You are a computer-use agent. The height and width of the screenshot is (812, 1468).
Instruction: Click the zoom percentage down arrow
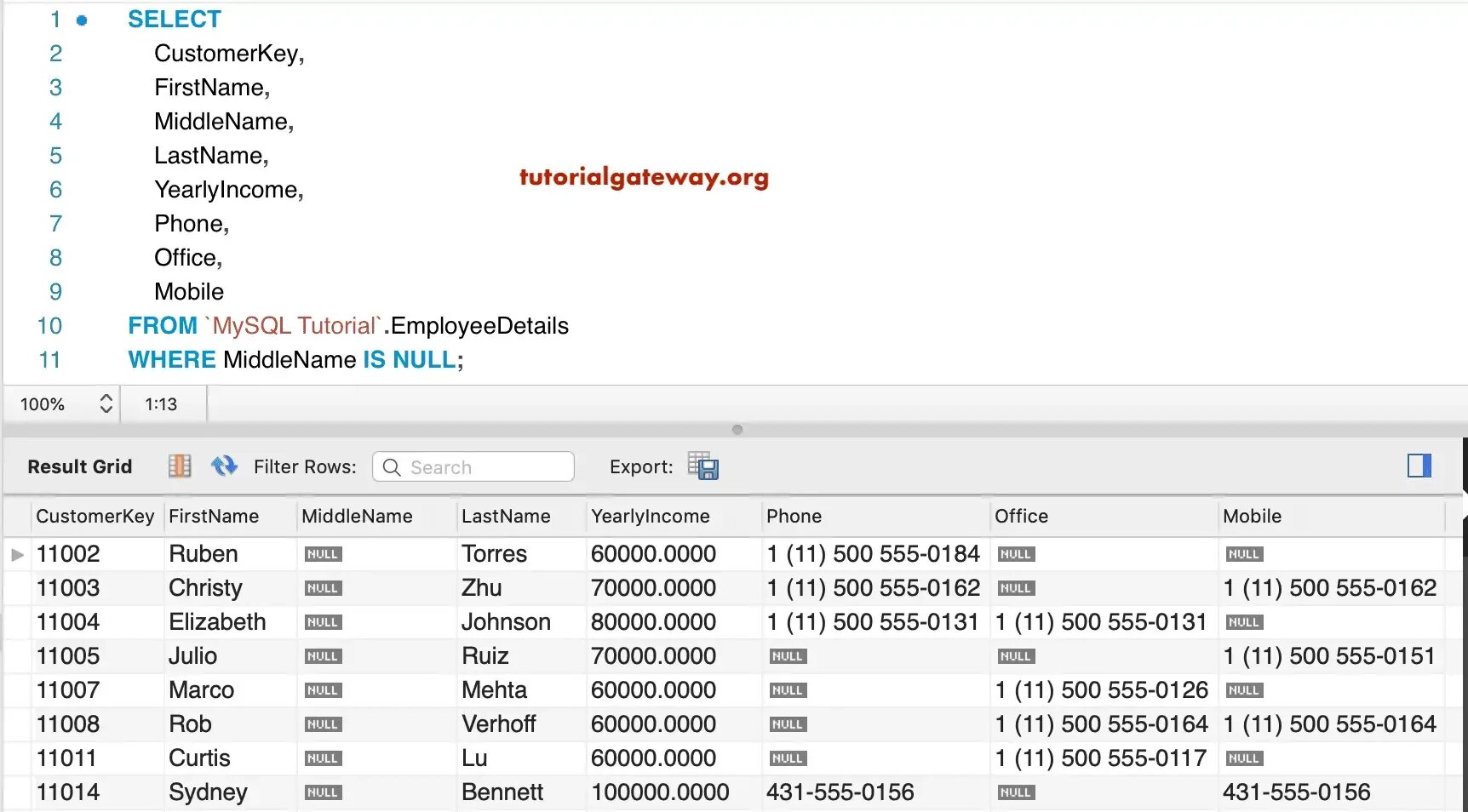106,410
